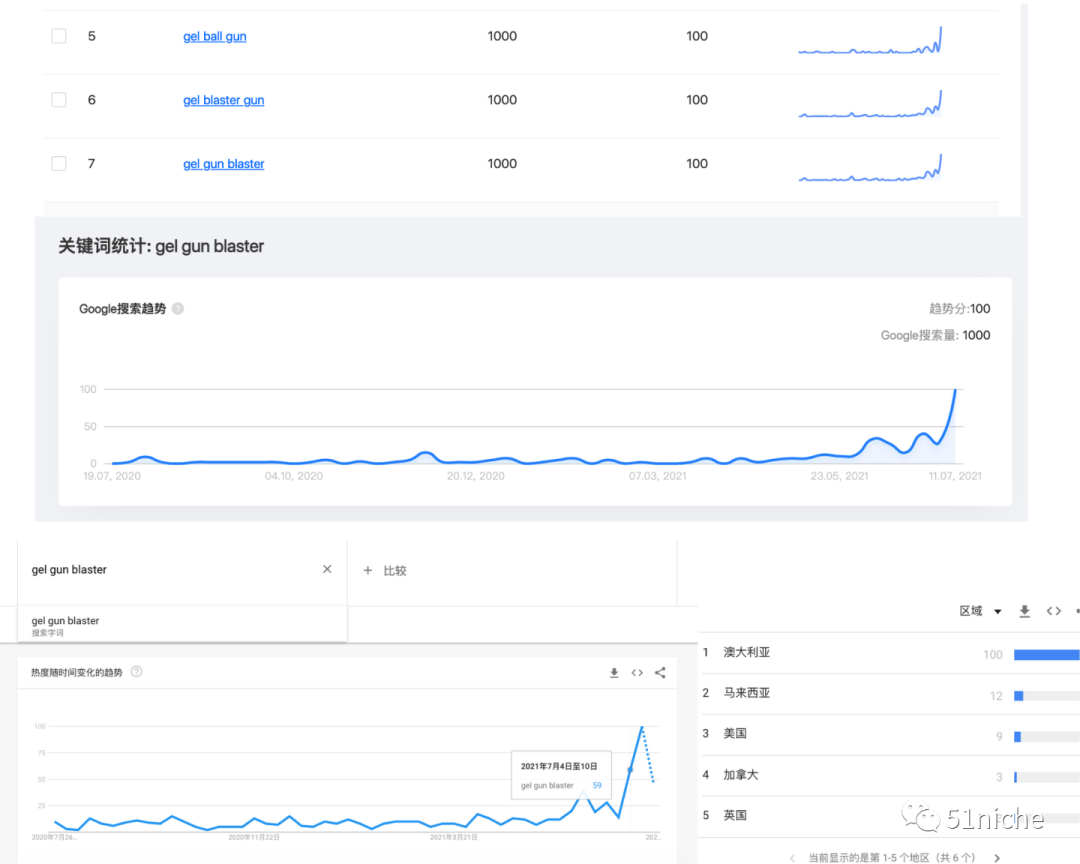Select the 马来西亚 region row
This screenshot has width=1080, height=864.
tap(889, 694)
